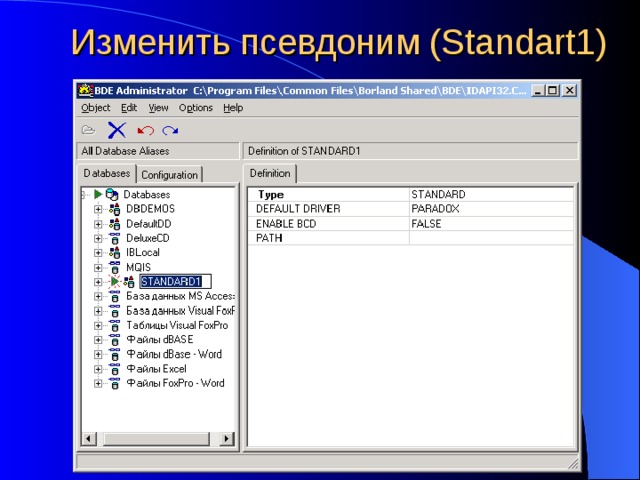Expand the MQIS tree node
Image resolution: width=640 pixels, height=480 pixels.
click(98, 267)
